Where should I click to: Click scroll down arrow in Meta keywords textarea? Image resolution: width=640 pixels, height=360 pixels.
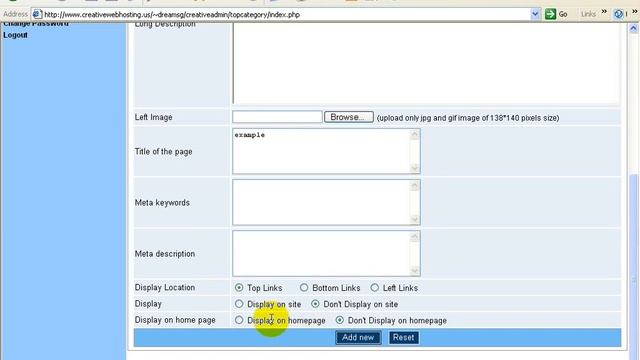pos(415,219)
